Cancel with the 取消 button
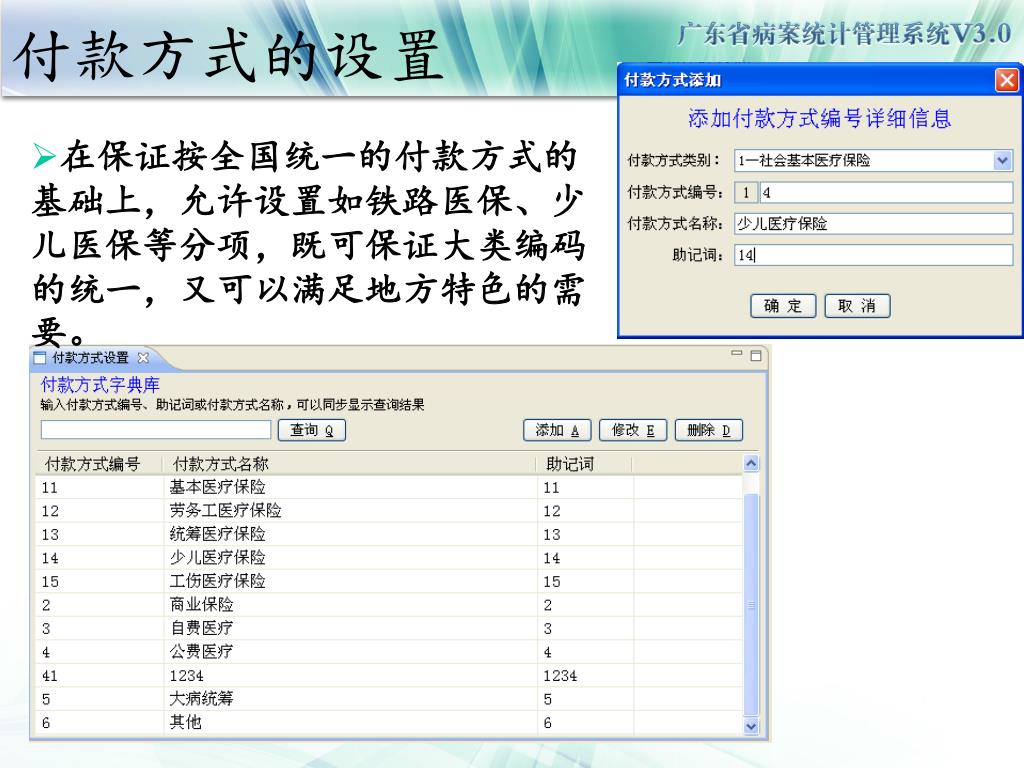Image resolution: width=1024 pixels, height=768 pixels. (x=857, y=306)
